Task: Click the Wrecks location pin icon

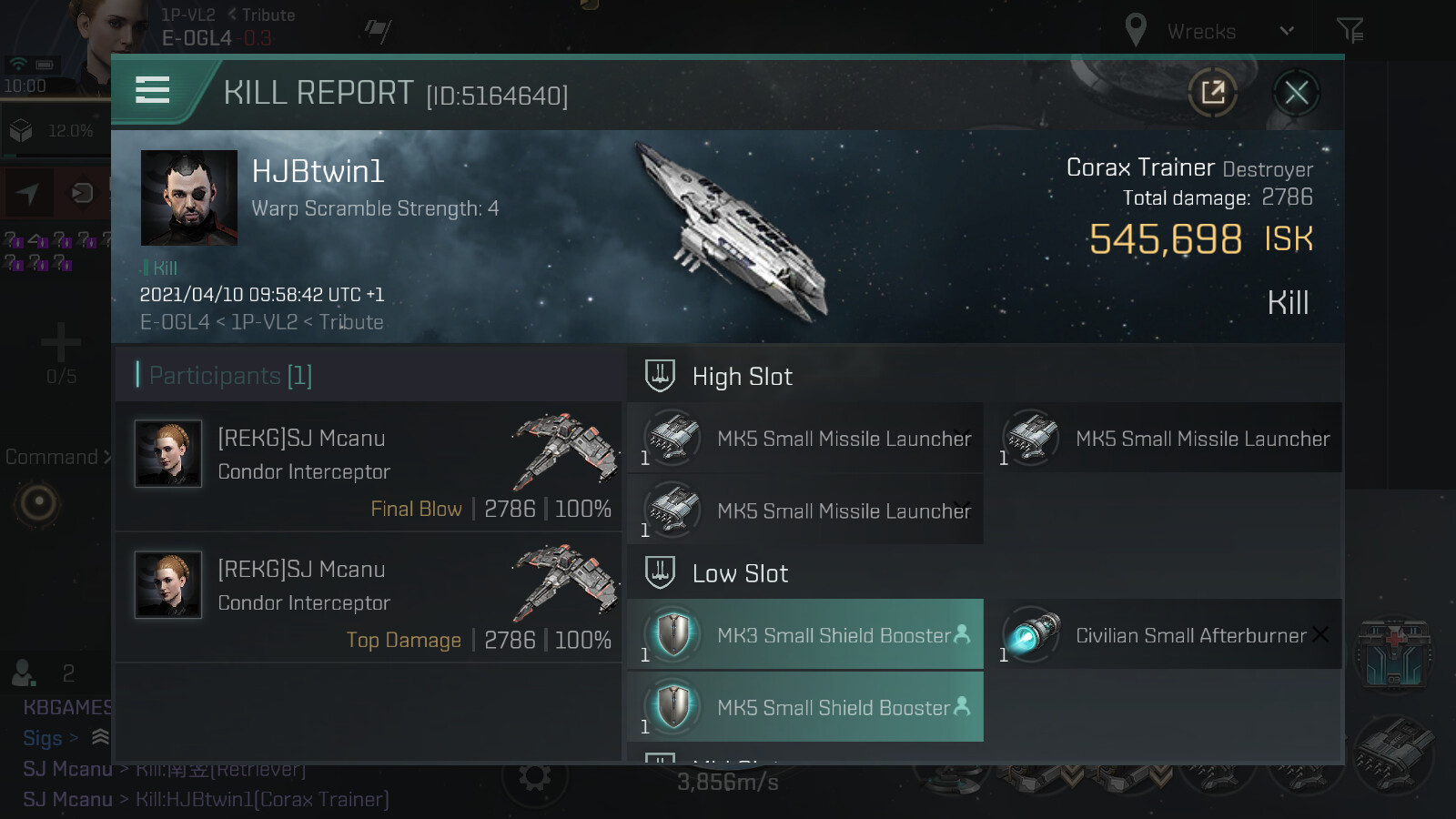Action: point(1135,31)
